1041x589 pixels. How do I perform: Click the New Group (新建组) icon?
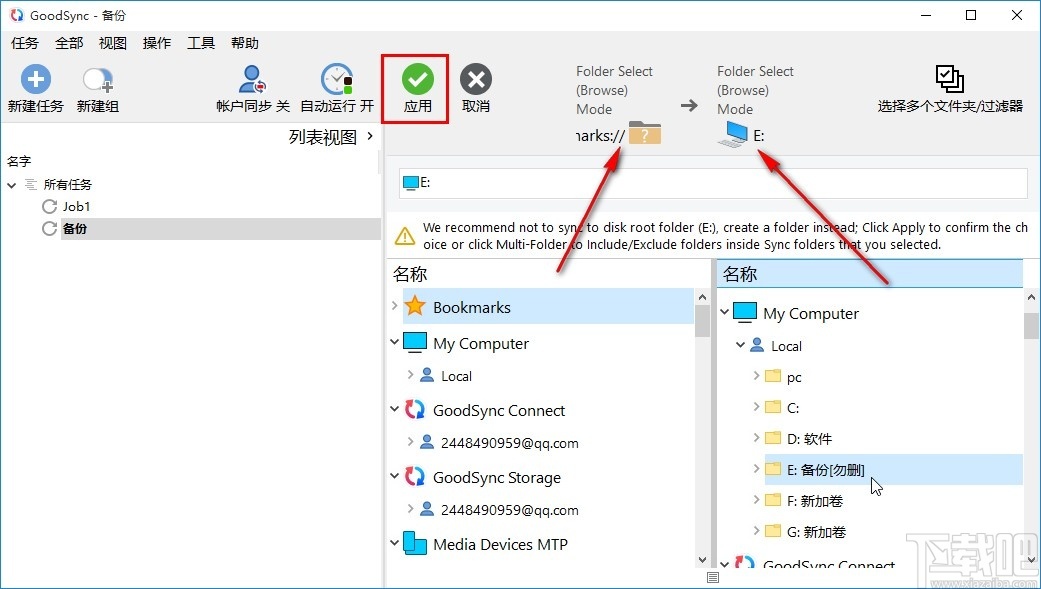(97, 79)
